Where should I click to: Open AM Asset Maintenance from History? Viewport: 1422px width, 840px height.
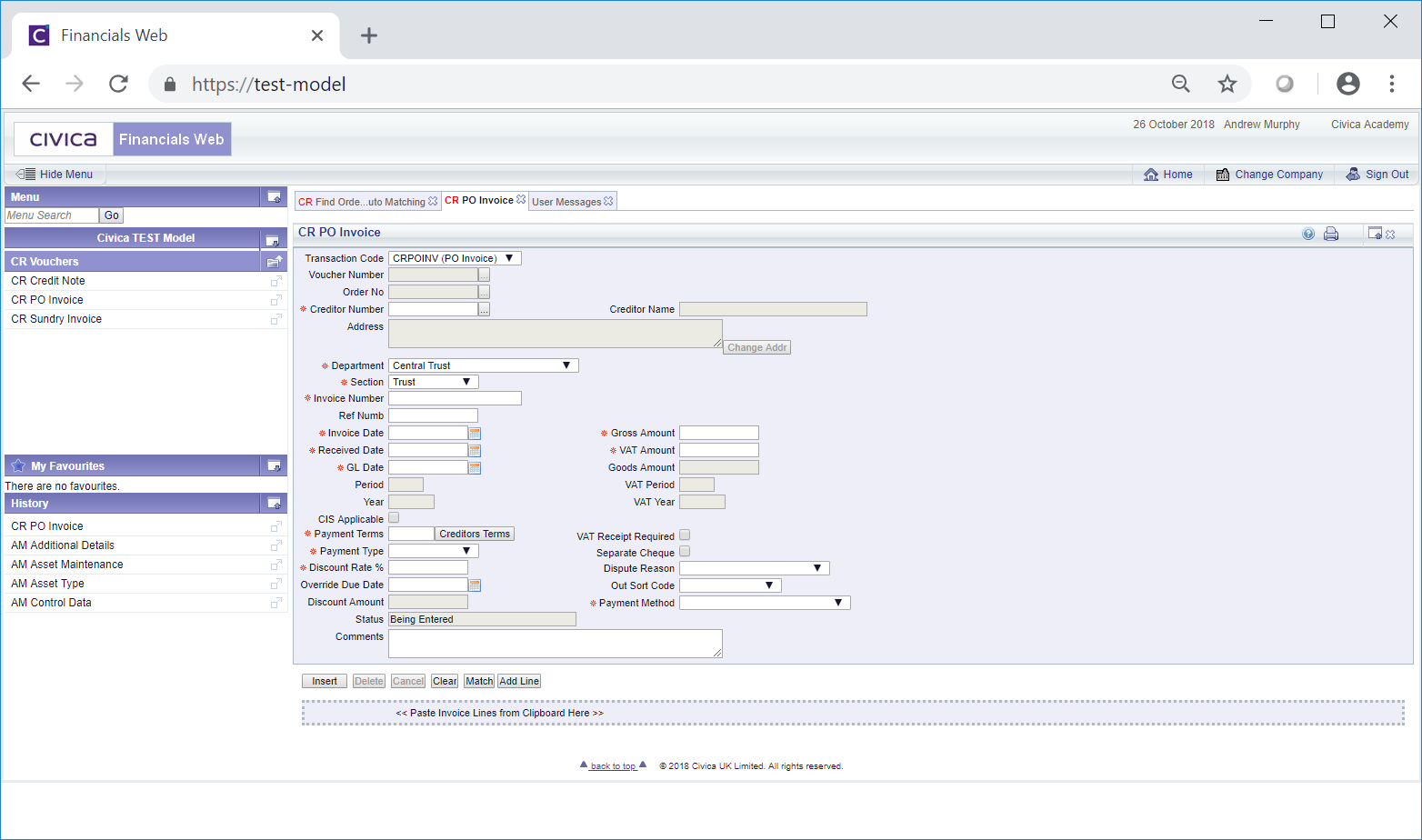click(x=67, y=565)
